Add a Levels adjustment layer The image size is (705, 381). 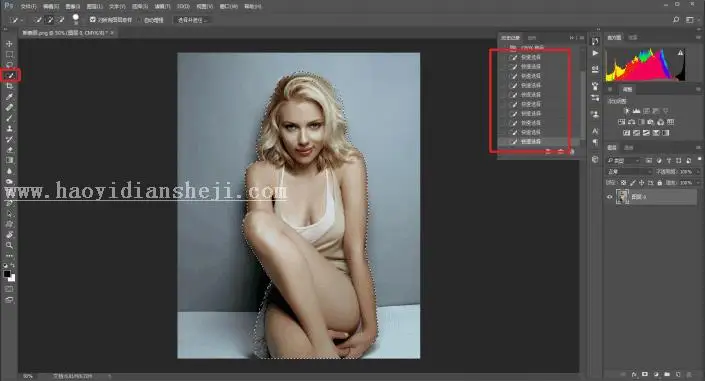637,111
